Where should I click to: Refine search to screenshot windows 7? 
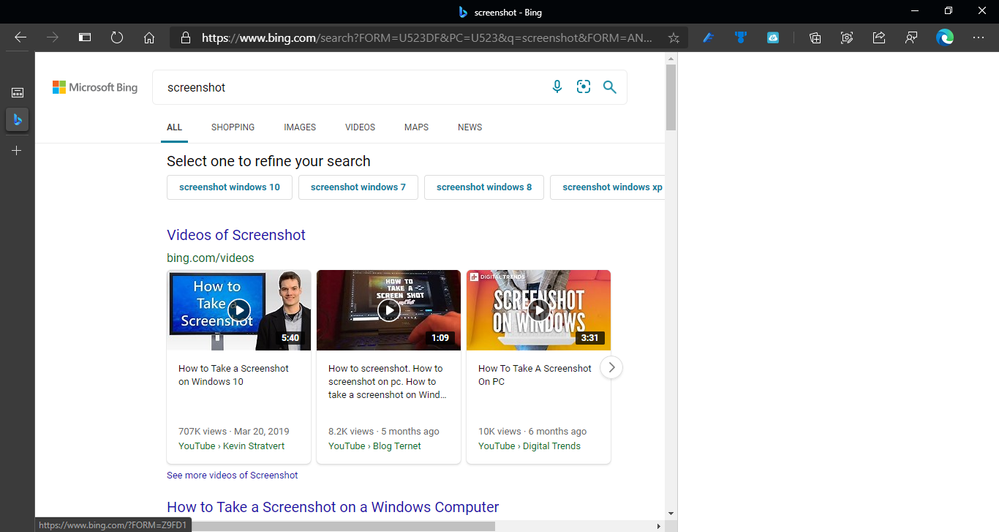(358, 187)
